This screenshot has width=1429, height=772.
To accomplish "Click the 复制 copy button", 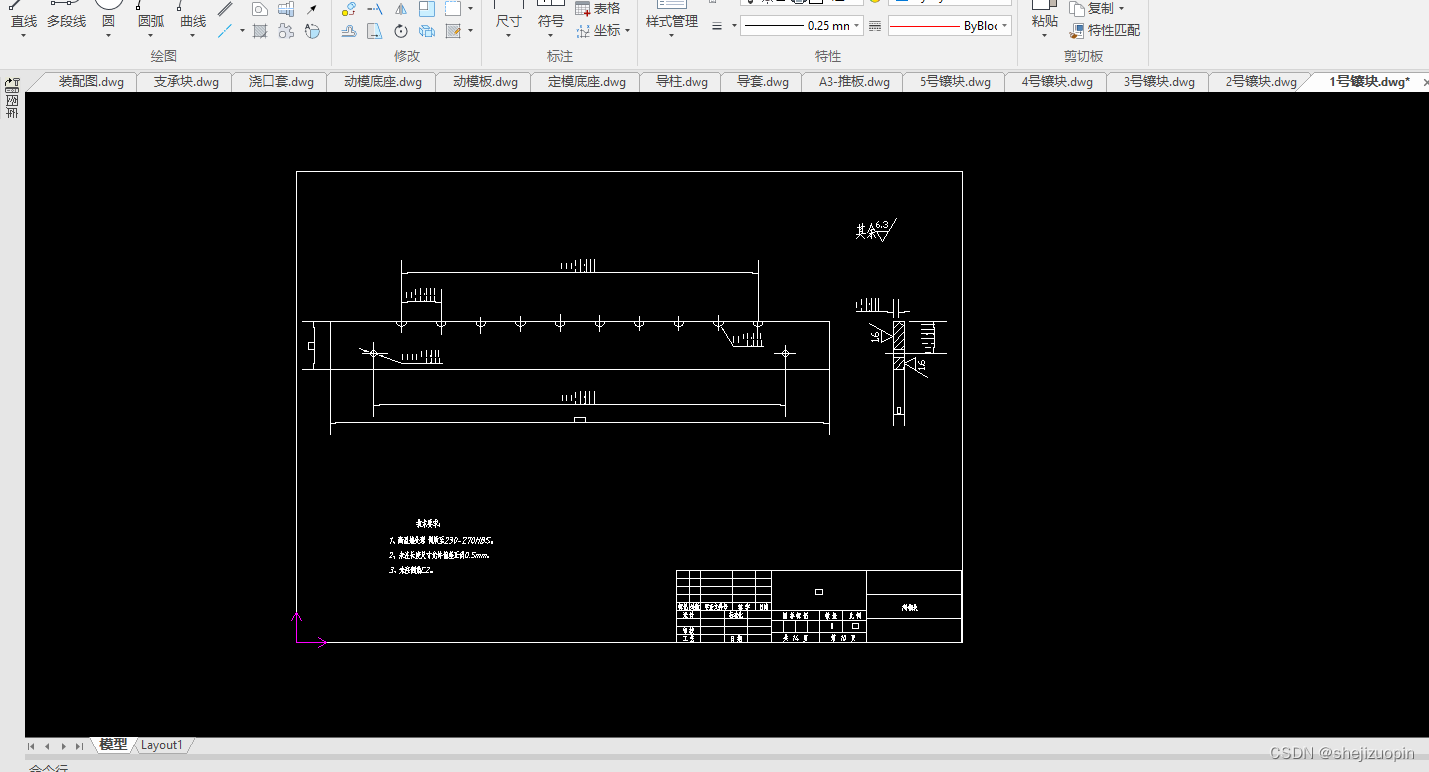I will [1090, 8].
